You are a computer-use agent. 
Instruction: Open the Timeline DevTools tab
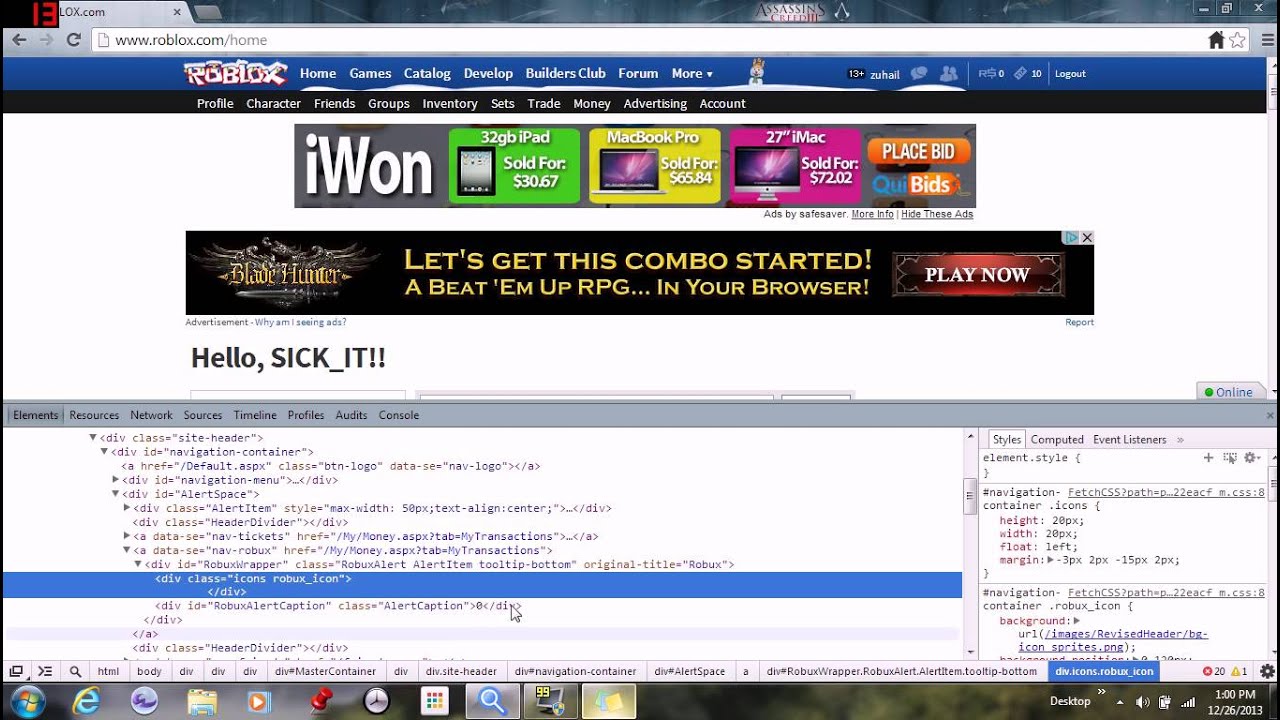[x=255, y=415]
